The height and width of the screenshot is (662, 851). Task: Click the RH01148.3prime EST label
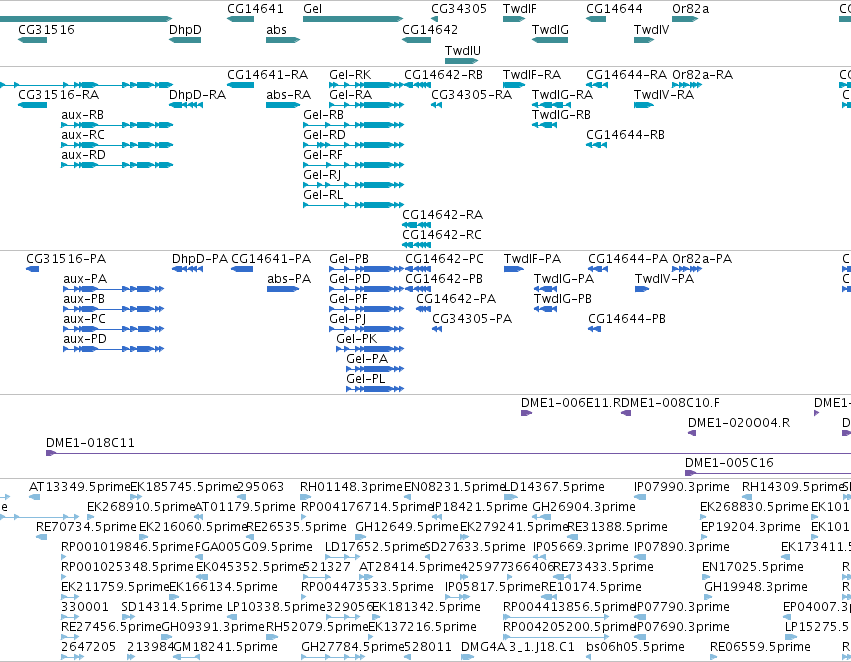351,487
